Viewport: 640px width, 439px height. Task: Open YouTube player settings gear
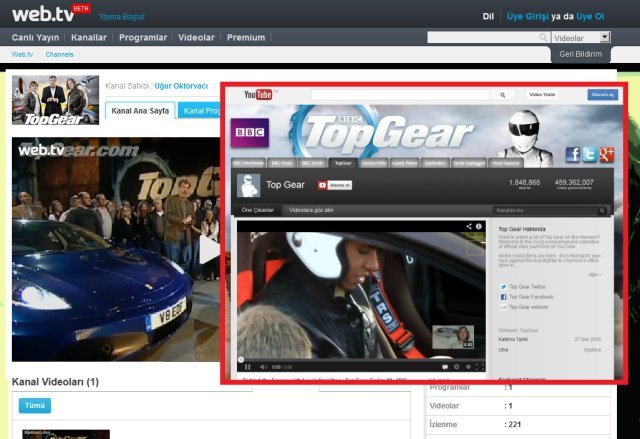pyautogui.click(x=457, y=367)
